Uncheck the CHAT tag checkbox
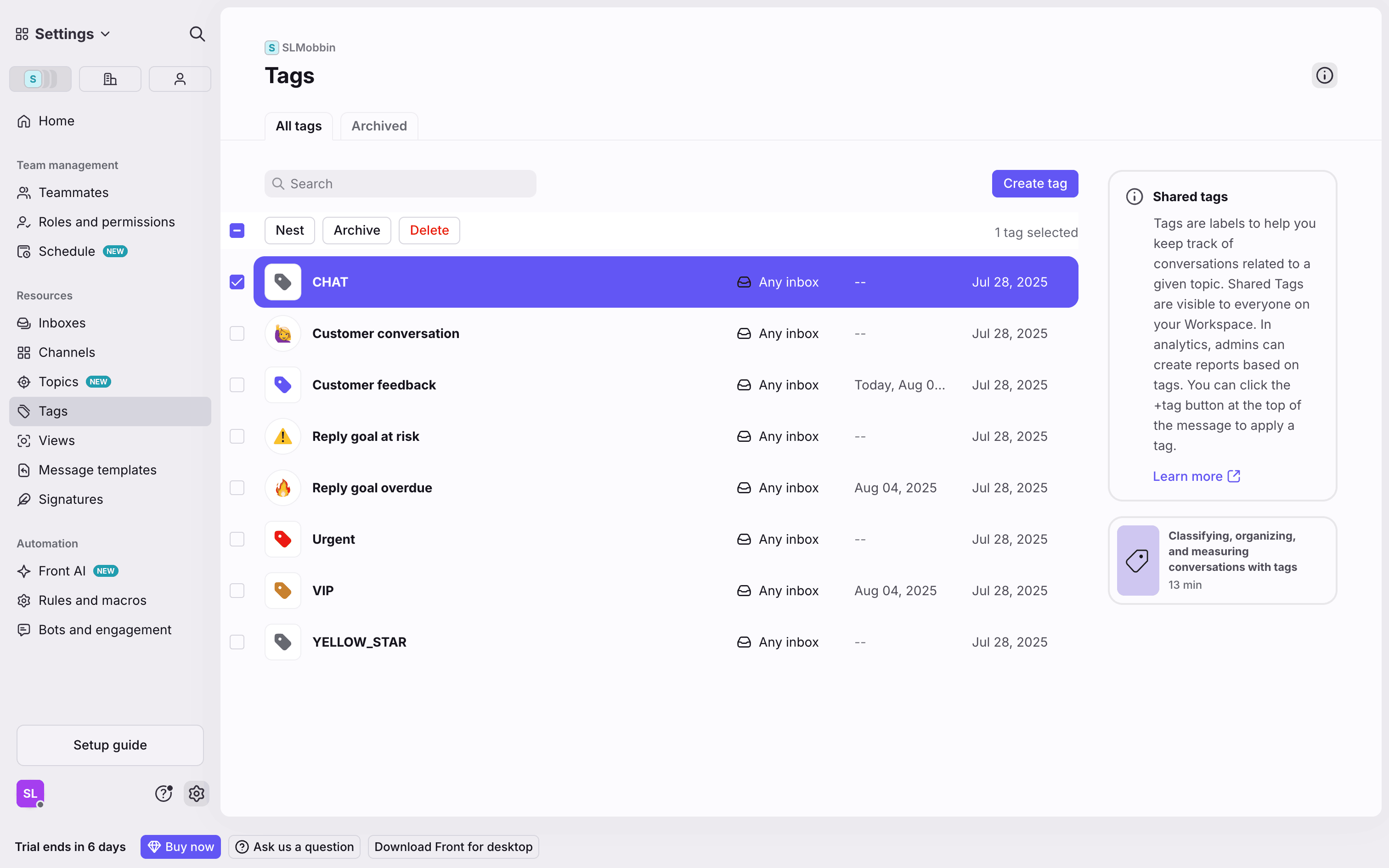Screen dimensions: 1389x868 237,282
